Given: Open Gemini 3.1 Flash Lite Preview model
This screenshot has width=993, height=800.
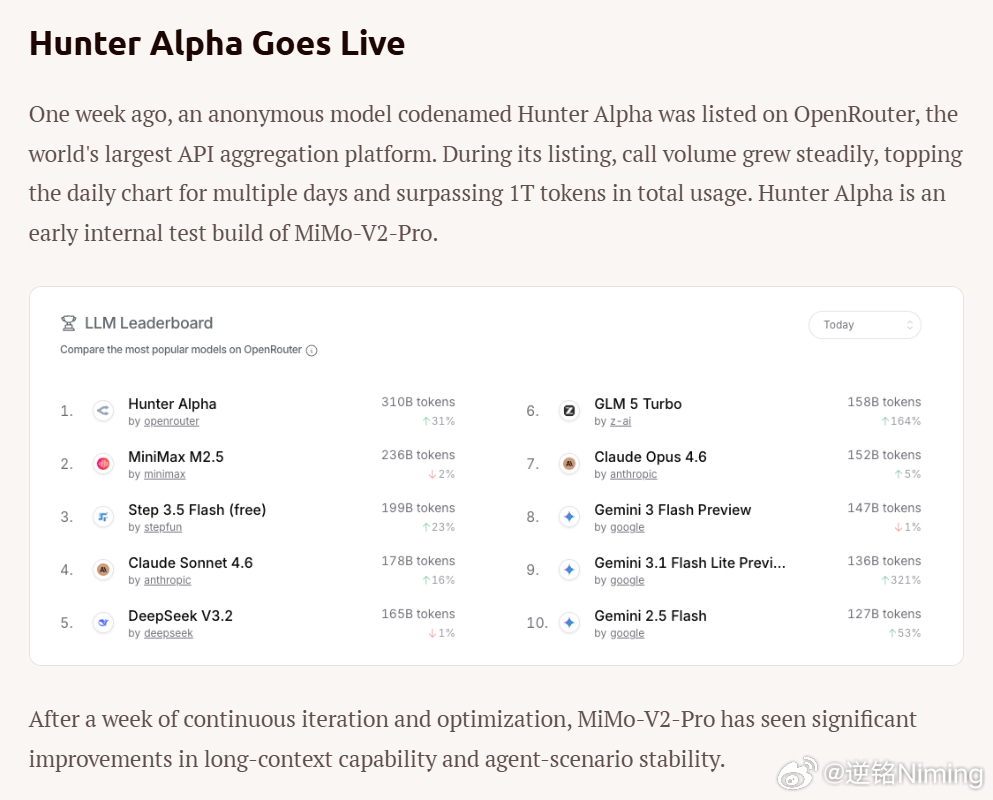Looking at the screenshot, I should coord(690,563).
